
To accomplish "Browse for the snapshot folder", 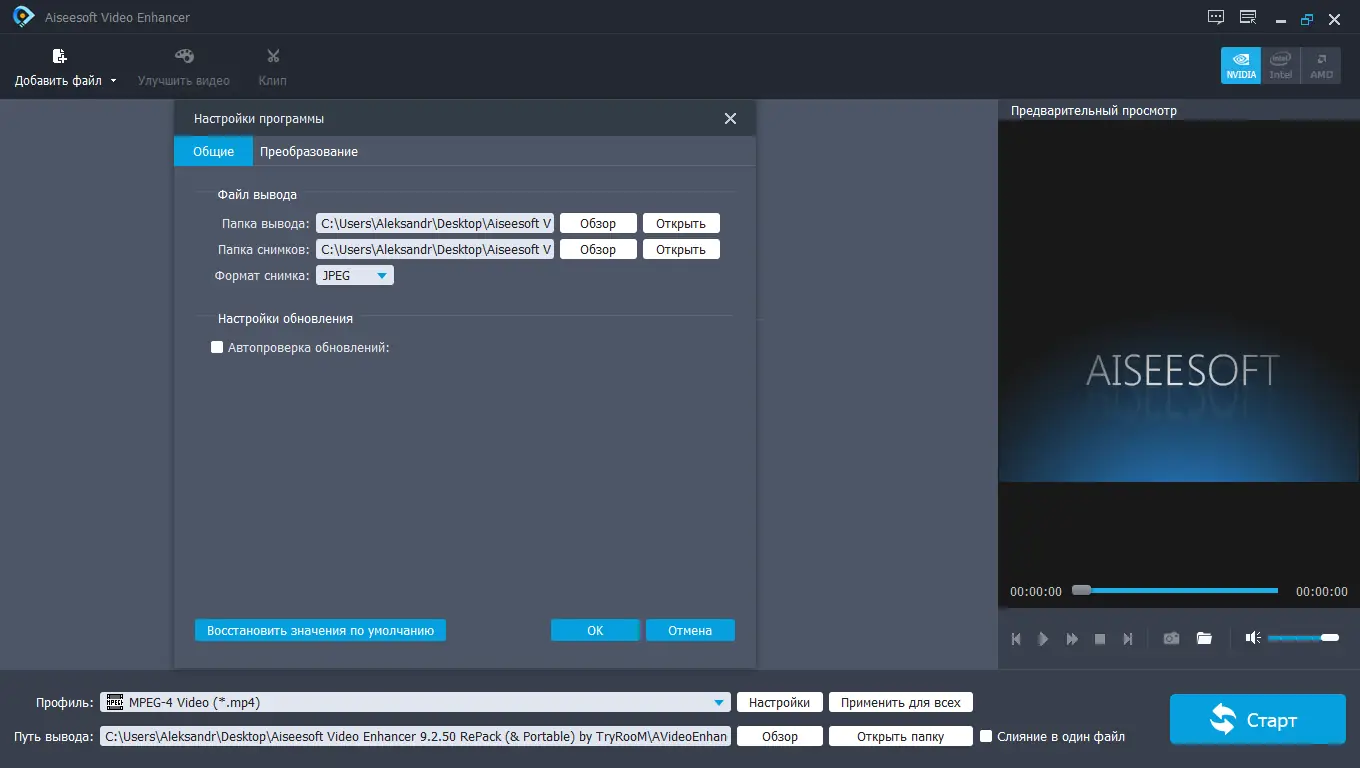I will click(x=598, y=249).
